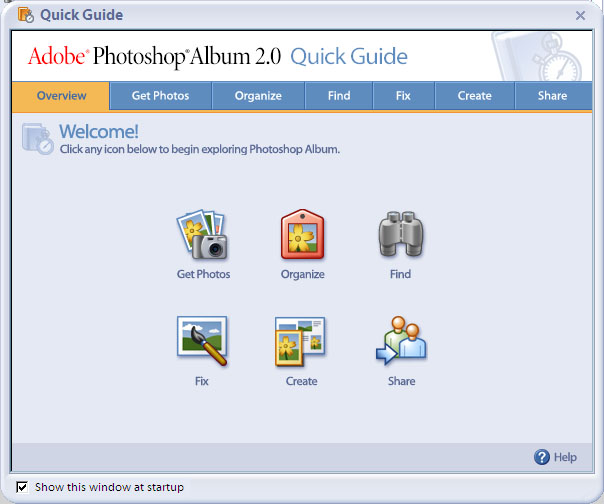Click the Fix label under the paintbrush
The width and height of the screenshot is (604, 504).
pyautogui.click(x=202, y=381)
